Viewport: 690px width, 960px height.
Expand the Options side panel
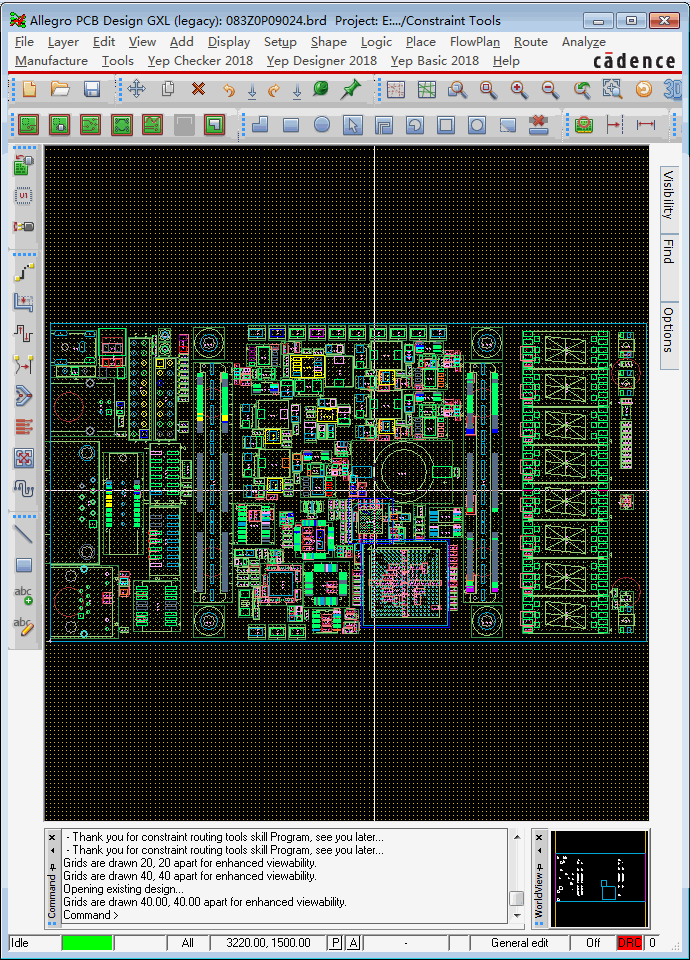[x=669, y=329]
